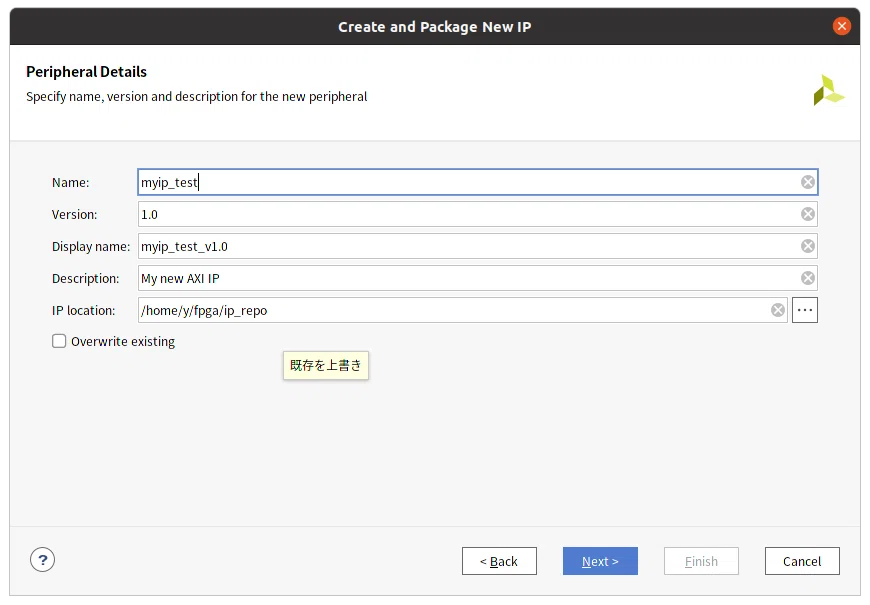
Task: Enable Overwrite existing checkbox
Action: pyautogui.click(x=59, y=341)
